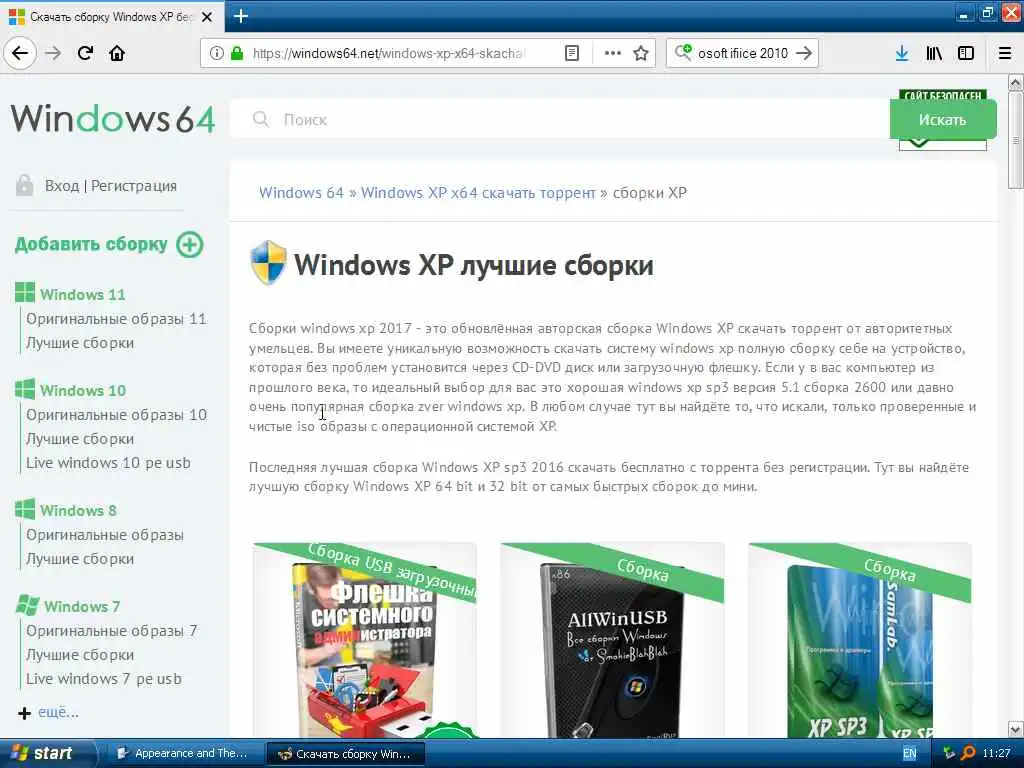Viewport: 1024px width, 768px height.
Task: Open Оригинальные образы 11
Action: coord(116,319)
